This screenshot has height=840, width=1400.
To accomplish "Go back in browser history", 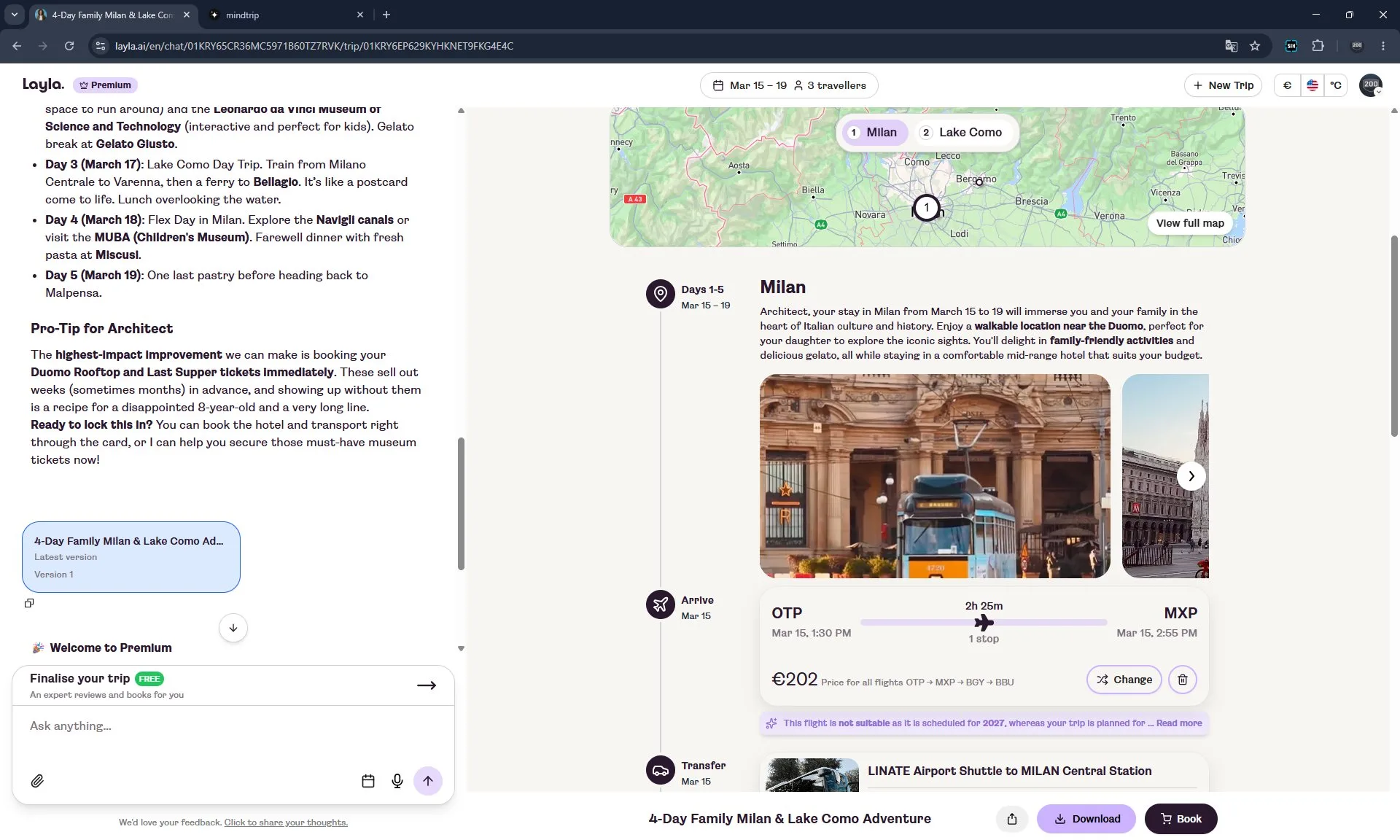I will pos(17,46).
